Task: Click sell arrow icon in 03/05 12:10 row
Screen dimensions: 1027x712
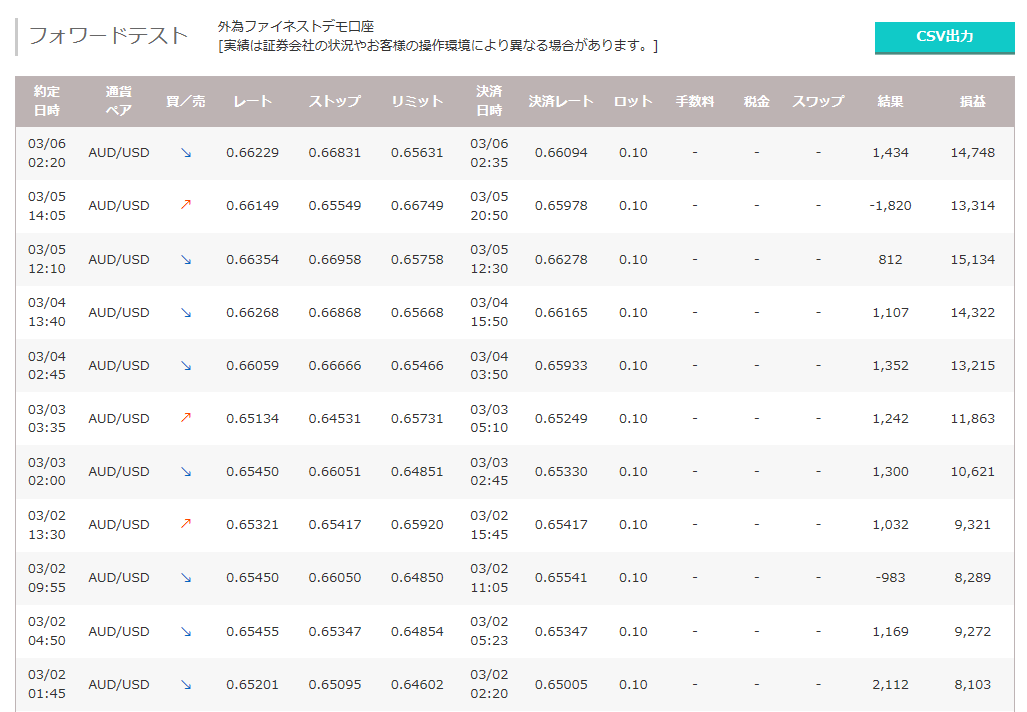Action: pyautogui.click(x=186, y=259)
